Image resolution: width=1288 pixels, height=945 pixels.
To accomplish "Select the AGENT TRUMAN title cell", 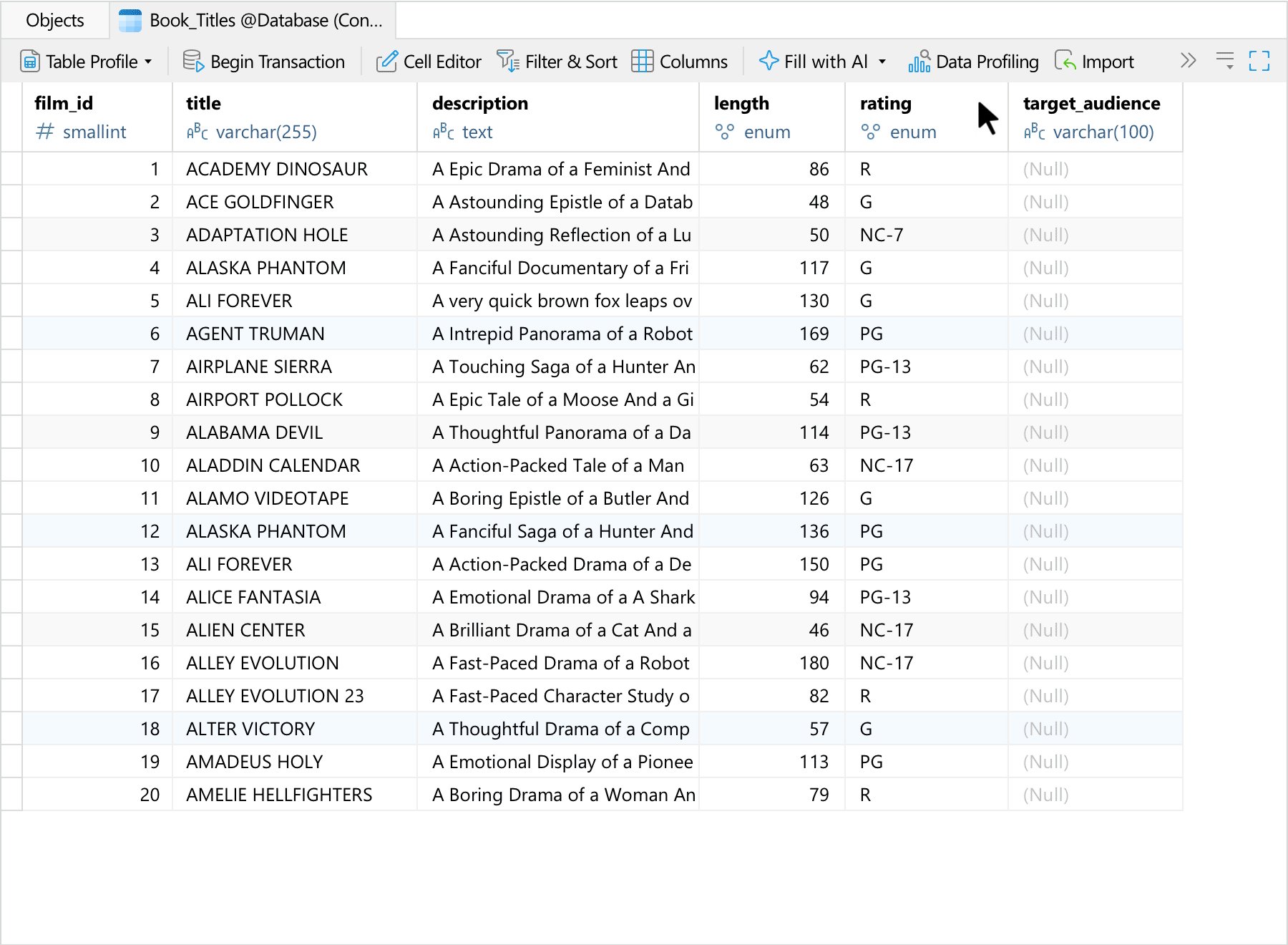I will point(295,334).
